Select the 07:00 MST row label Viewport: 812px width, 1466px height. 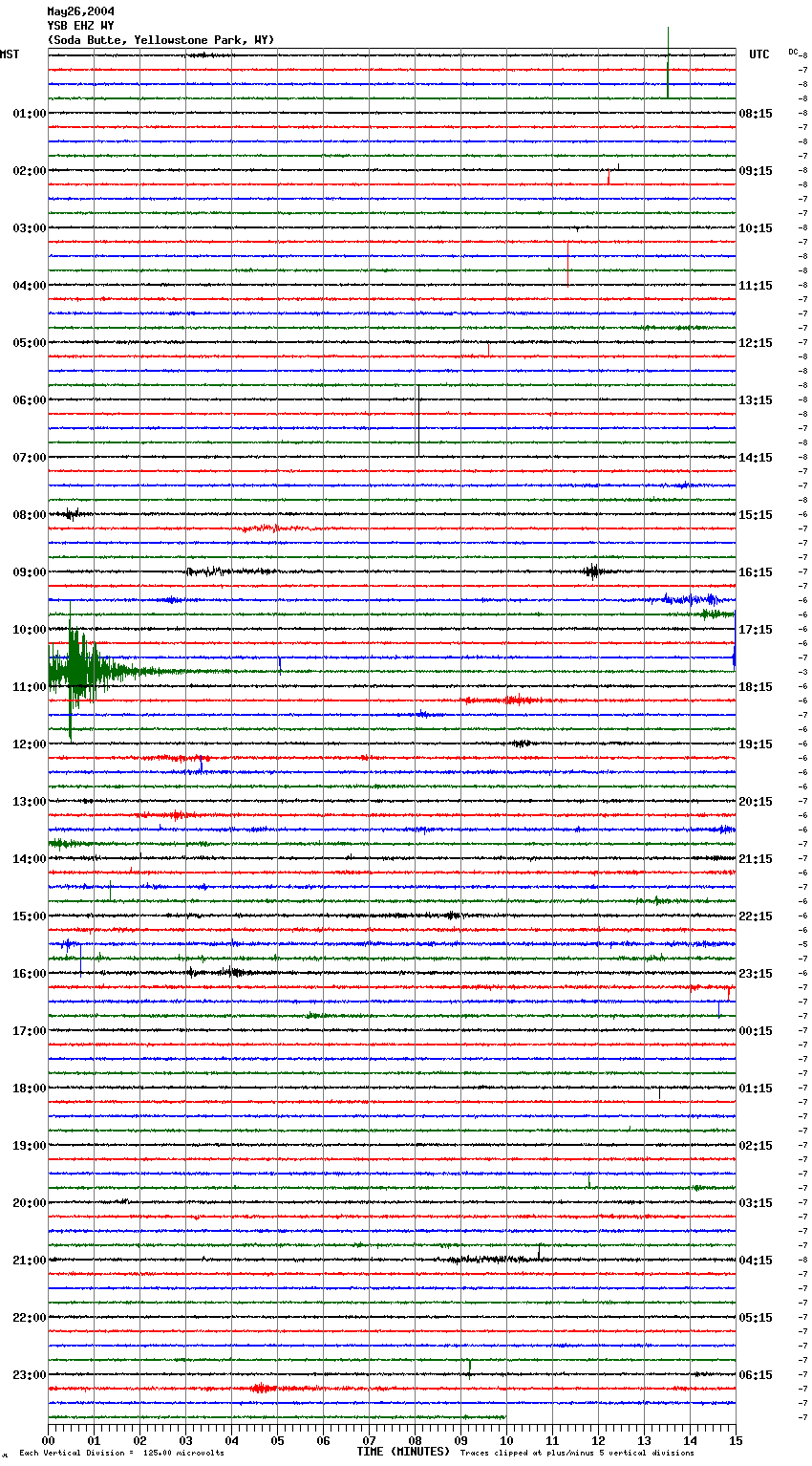tap(30, 458)
